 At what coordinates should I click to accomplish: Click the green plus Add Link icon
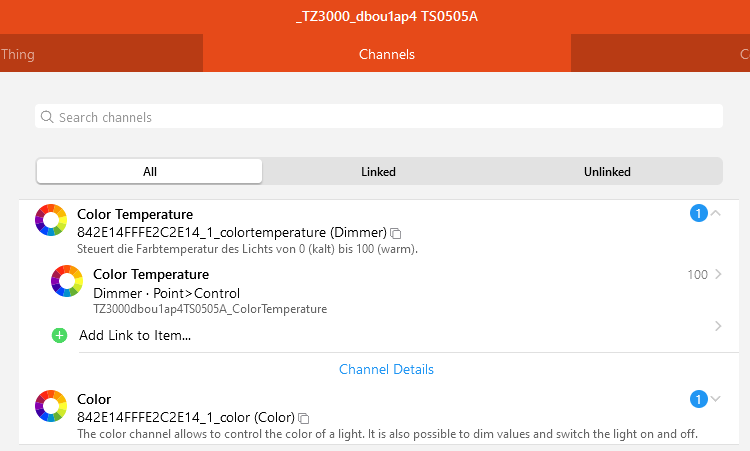click(x=59, y=336)
